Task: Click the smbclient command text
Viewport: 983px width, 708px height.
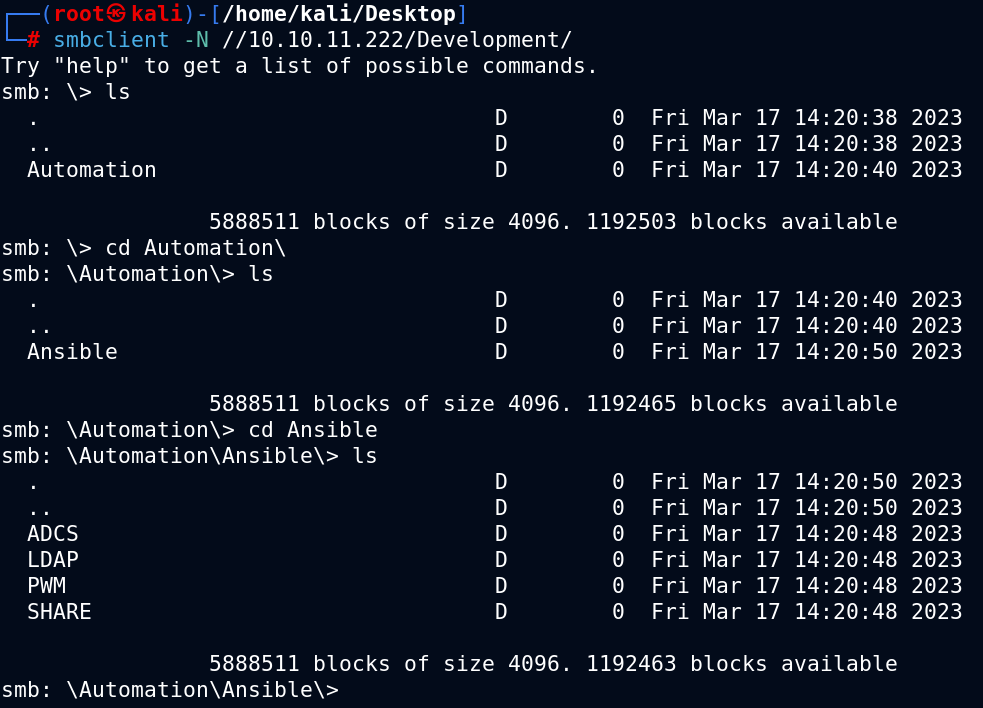Action: pos(112,40)
